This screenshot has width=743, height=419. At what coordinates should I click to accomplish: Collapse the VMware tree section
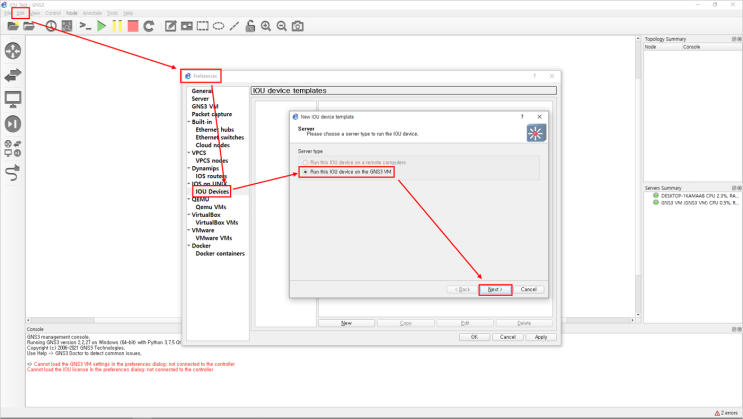[x=189, y=230]
